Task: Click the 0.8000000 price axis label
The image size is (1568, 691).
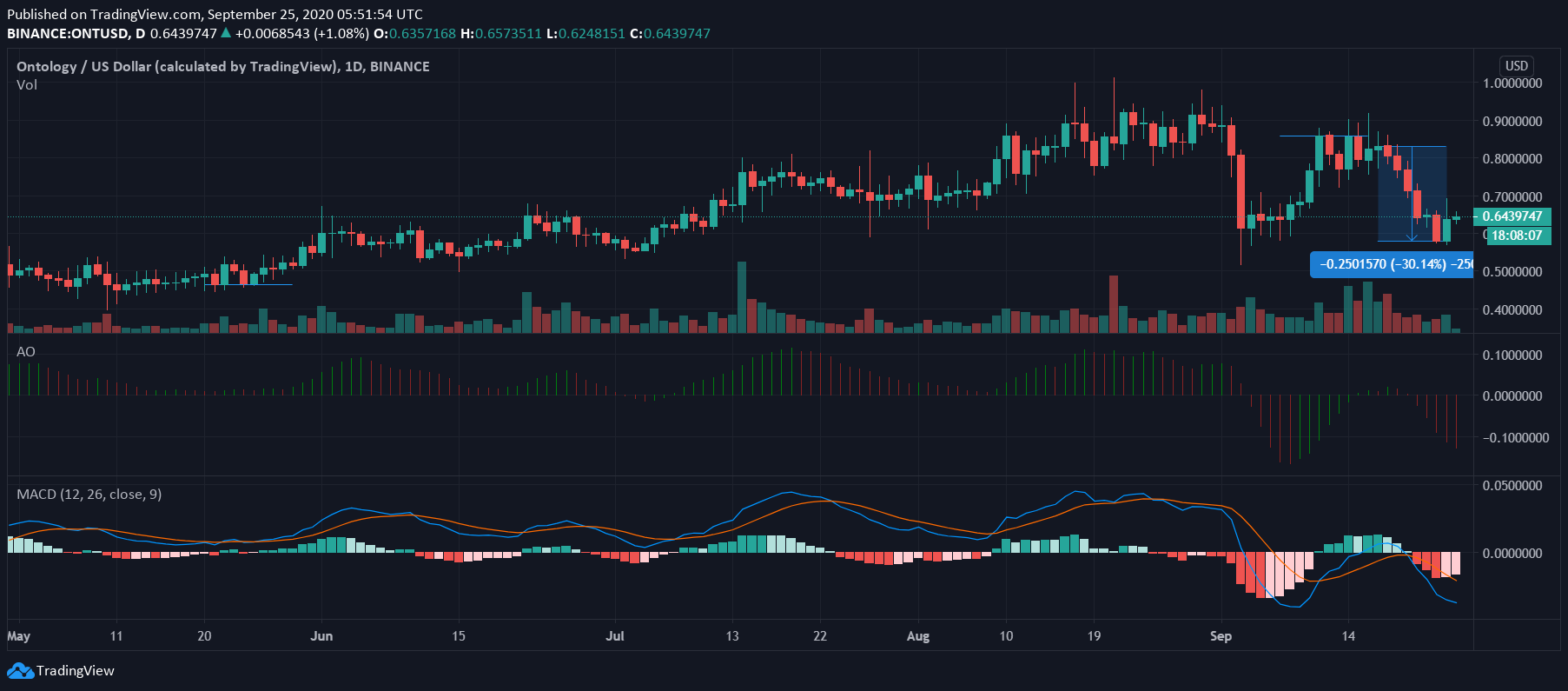Action: pos(1512,159)
